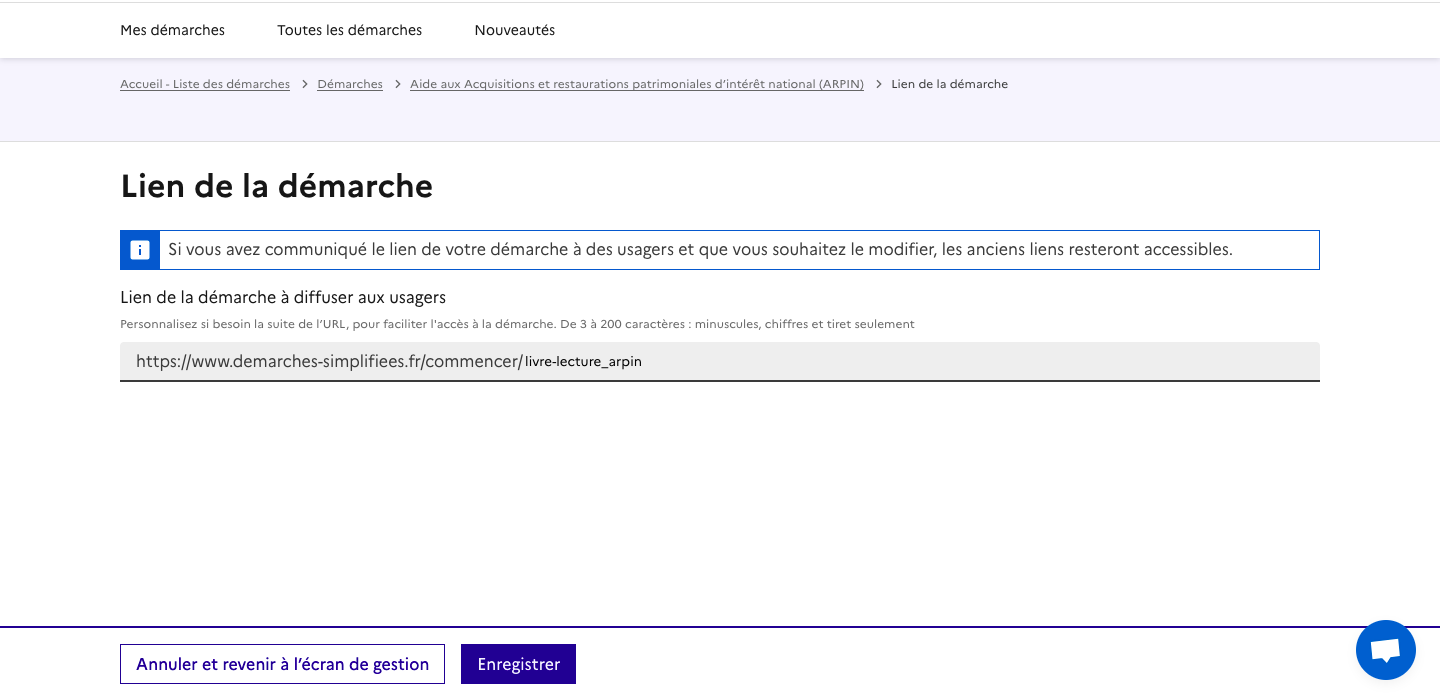Click the label Lien de la démarche à diffuser

click(x=283, y=297)
